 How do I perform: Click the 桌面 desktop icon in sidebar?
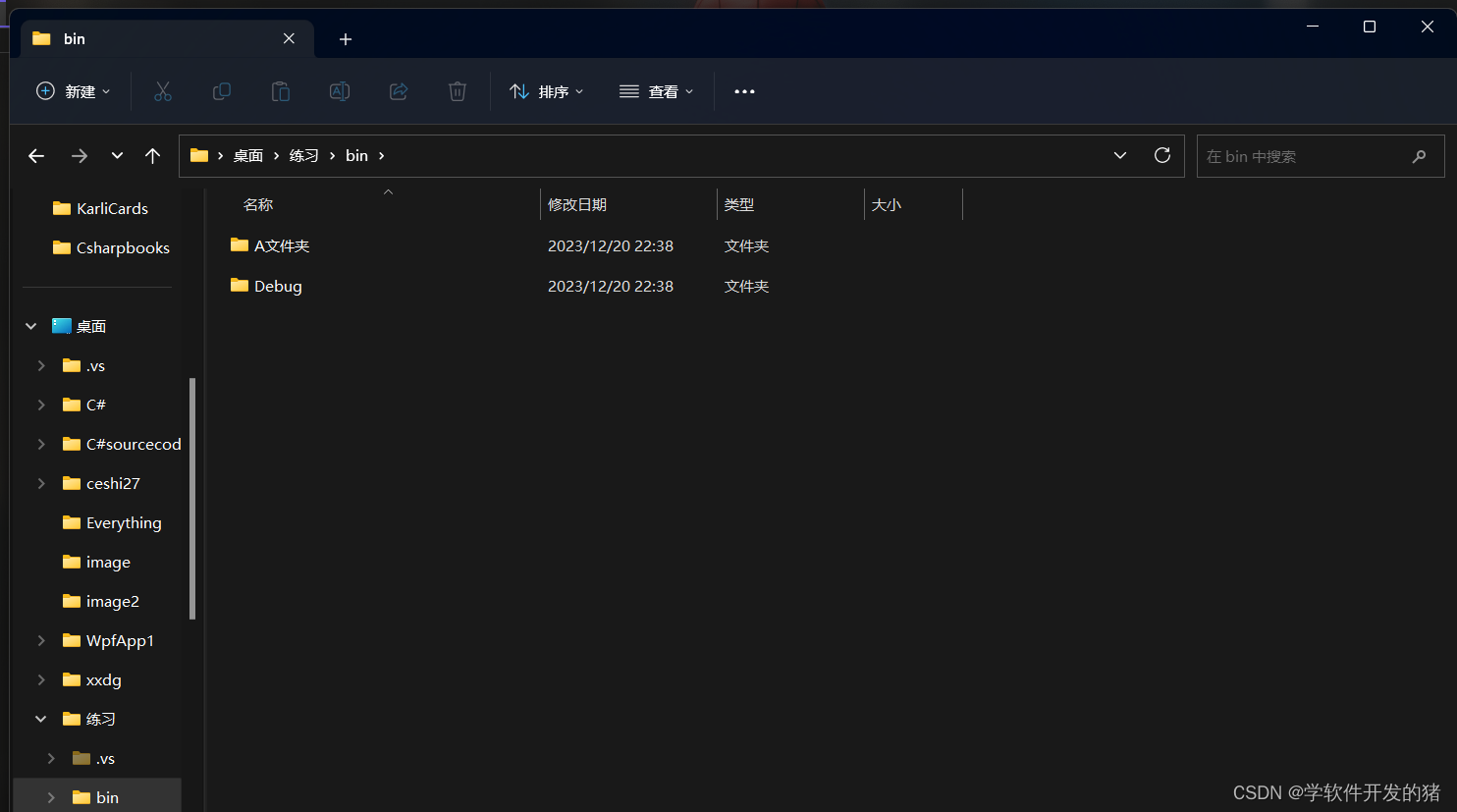[62, 326]
